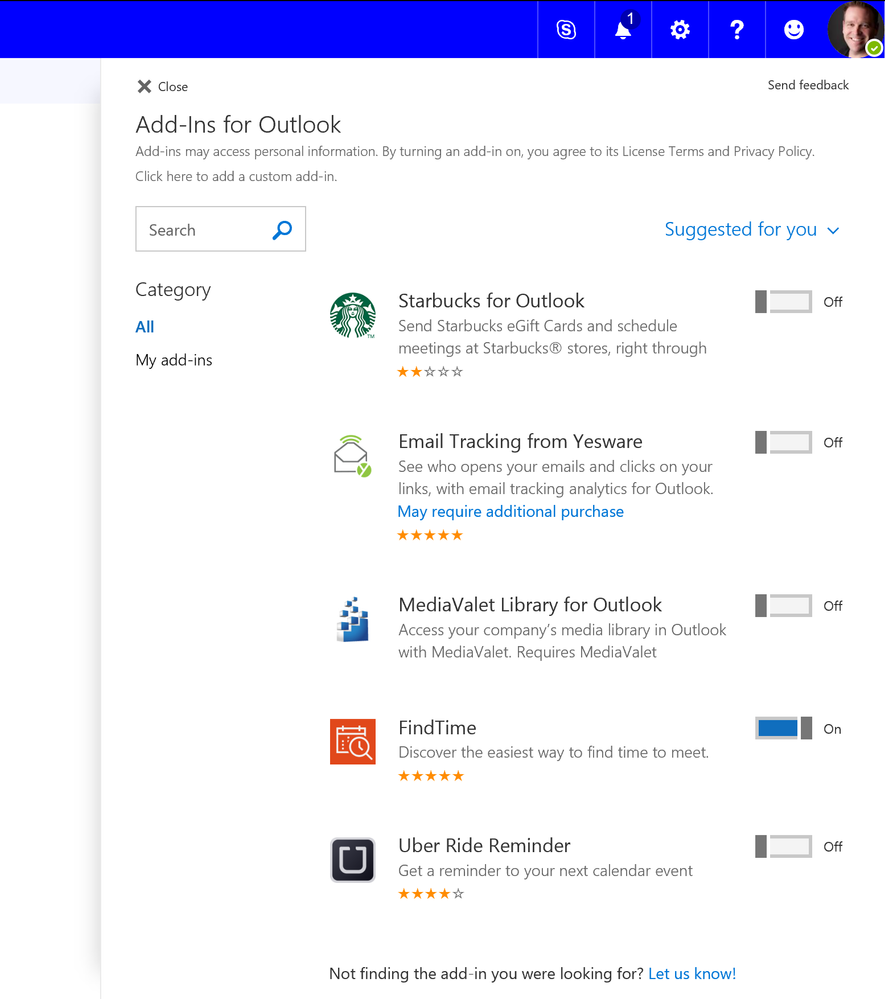Image resolution: width=885 pixels, height=999 pixels.
Task: Click the Starbucks add-in logo
Action: tap(353, 316)
